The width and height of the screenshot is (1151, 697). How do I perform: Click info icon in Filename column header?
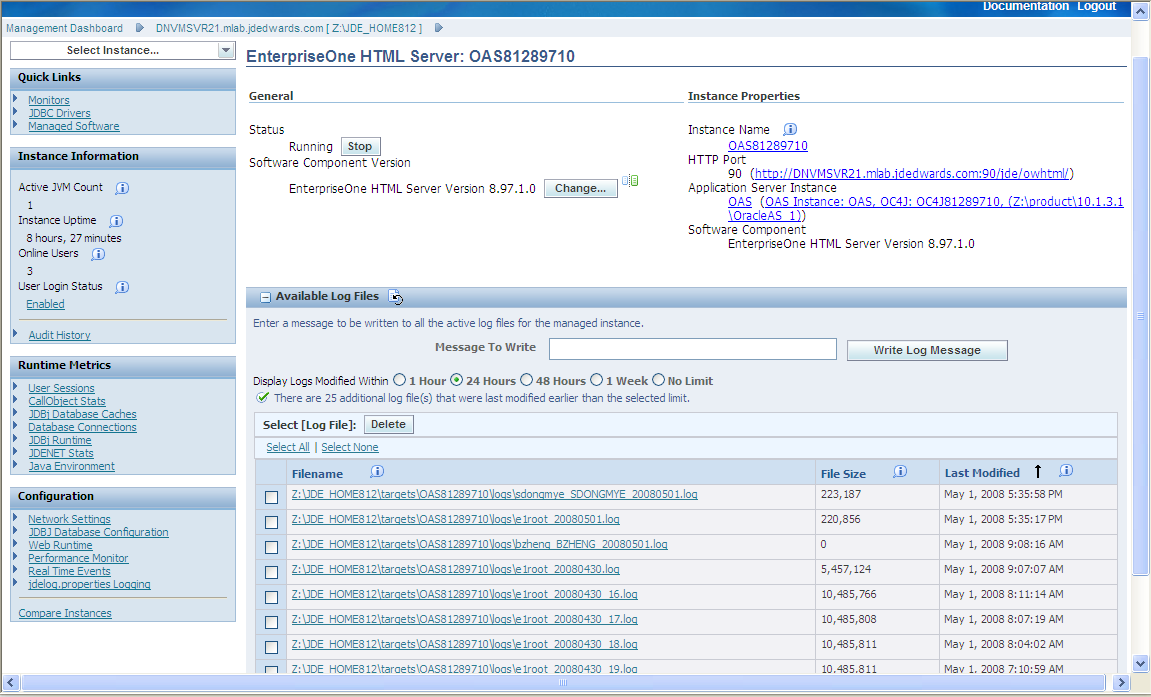coord(377,471)
